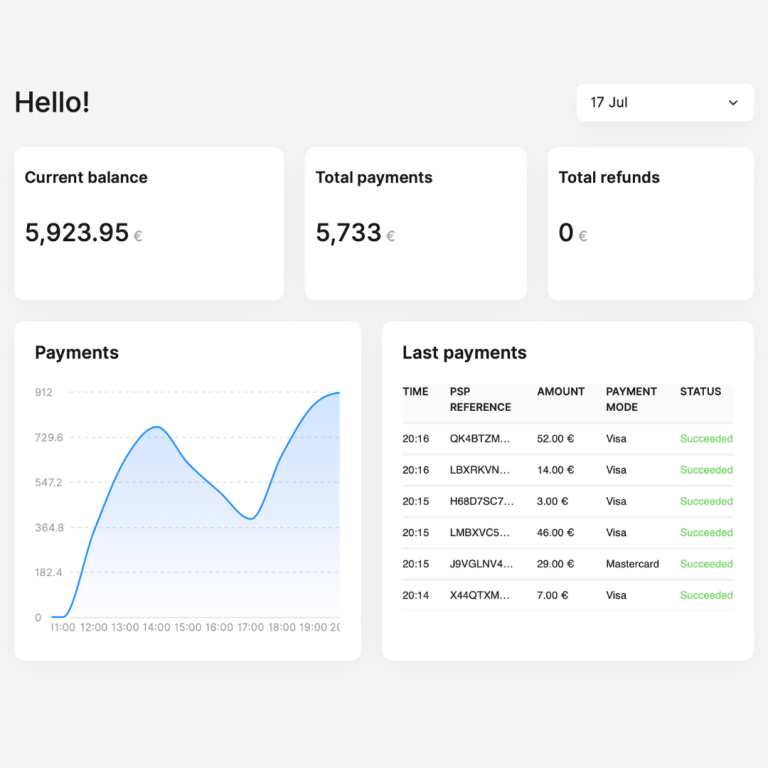Screen dimensions: 768x768
Task: Sort table by TIME column header
Action: 415,392
